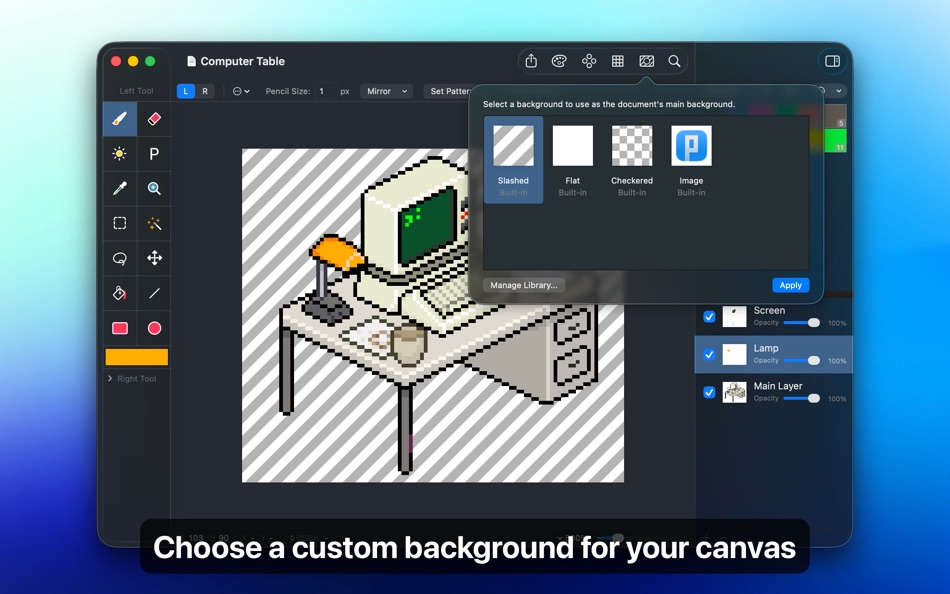The width and height of the screenshot is (950, 594).
Task: Select the Paint Bucket fill tool
Action: pyautogui.click(x=119, y=293)
